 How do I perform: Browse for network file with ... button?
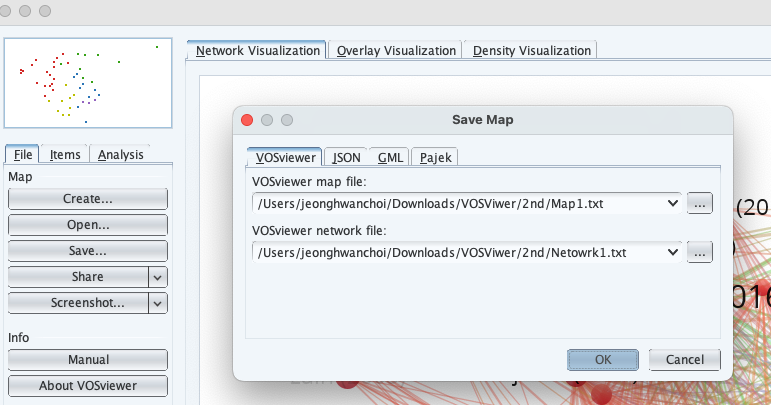click(699, 253)
